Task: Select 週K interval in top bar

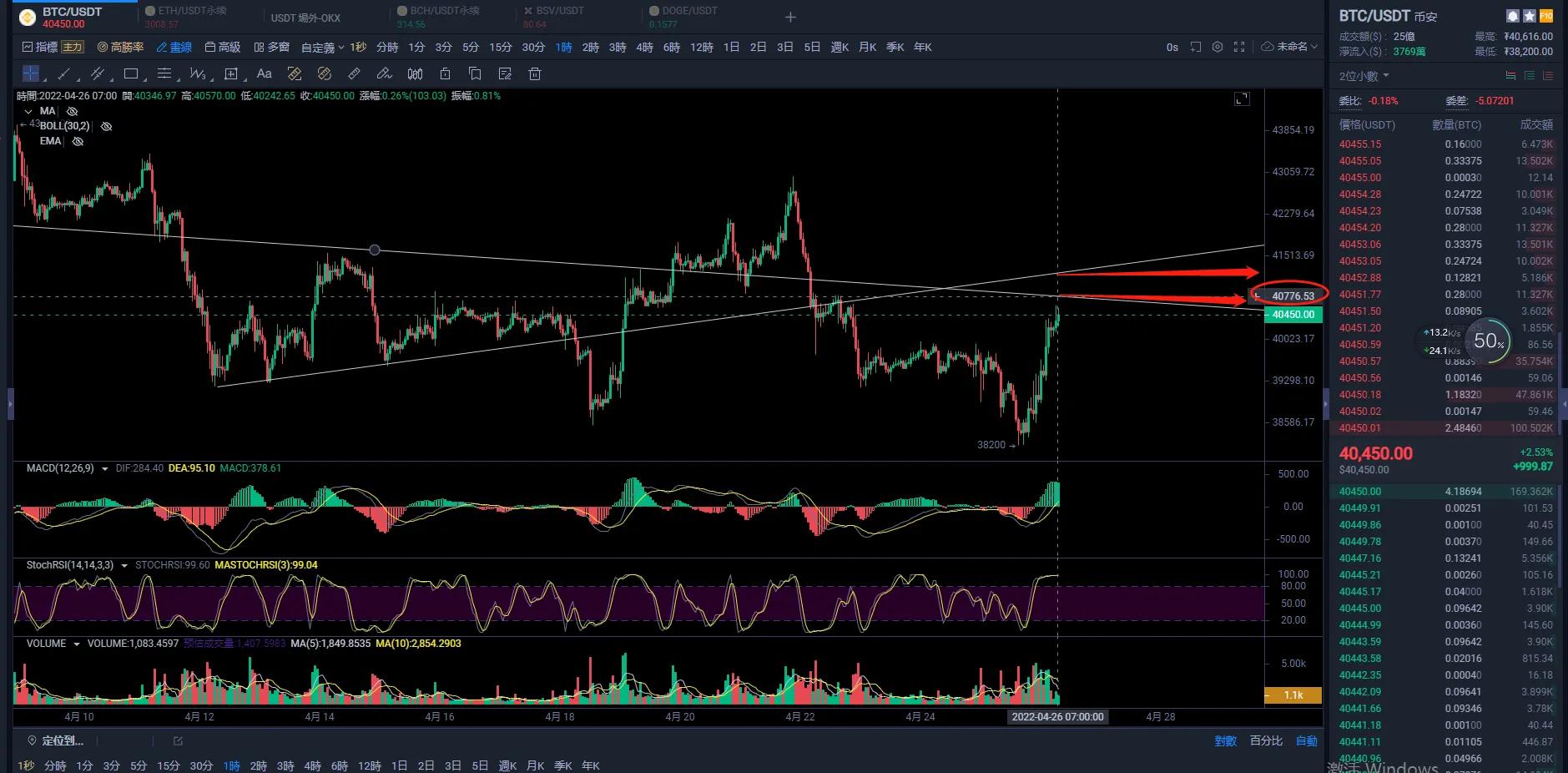Action: click(839, 47)
